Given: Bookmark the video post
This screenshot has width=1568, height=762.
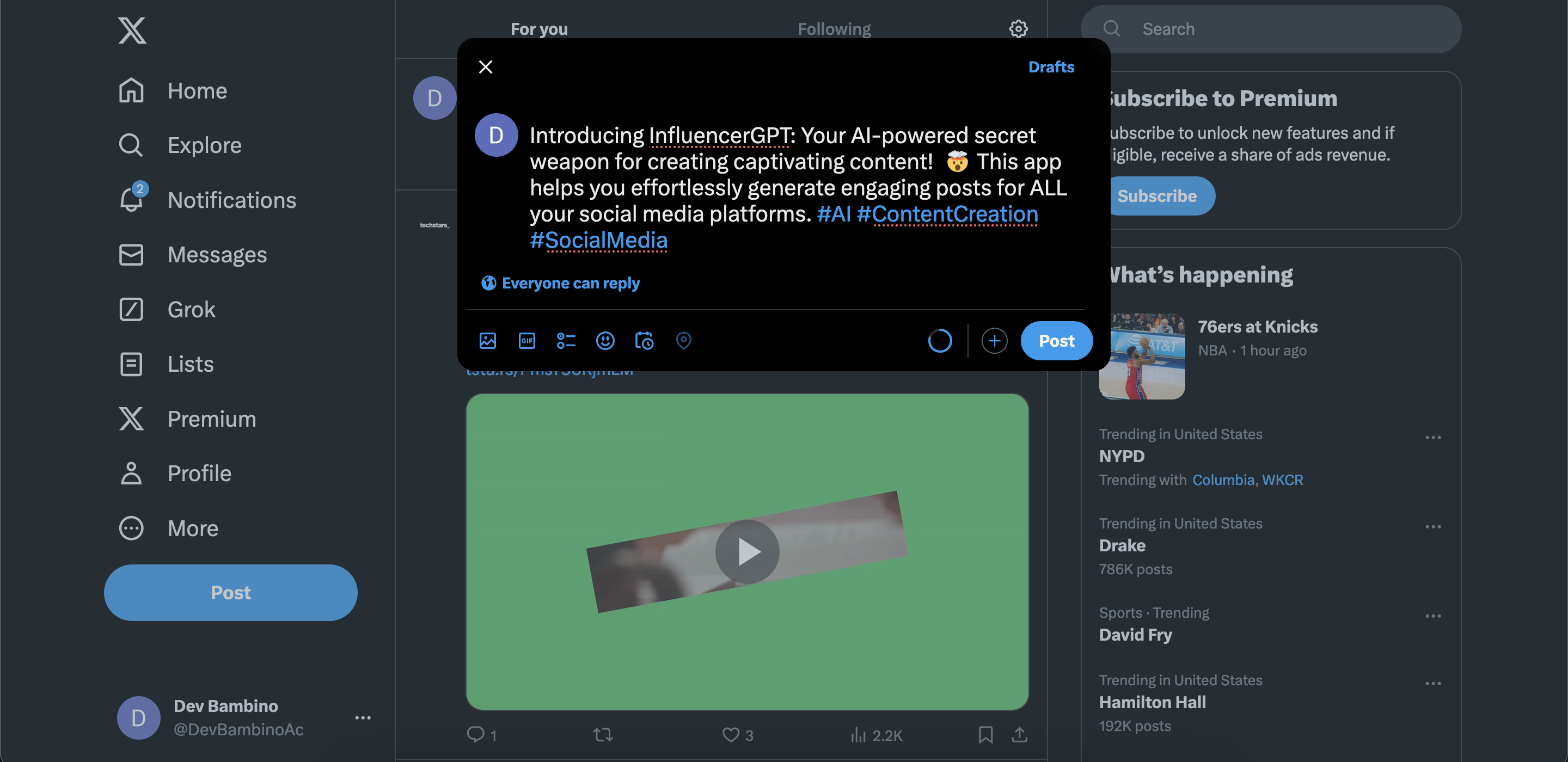Looking at the screenshot, I should (x=985, y=735).
